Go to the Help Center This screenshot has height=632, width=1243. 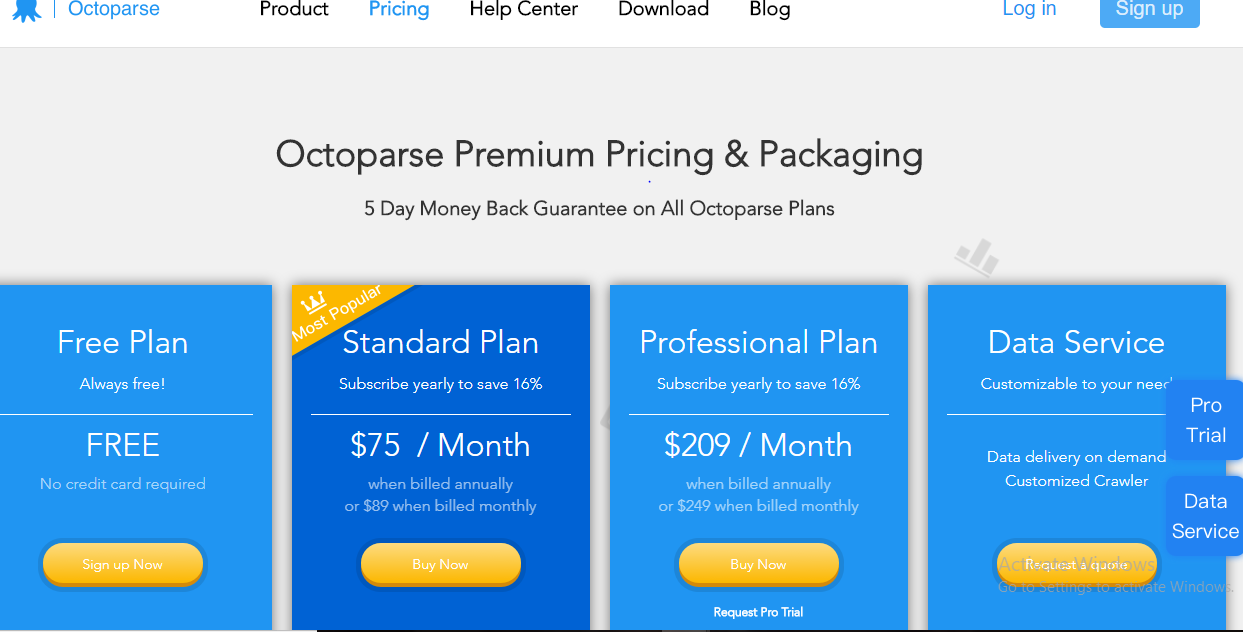point(524,9)
